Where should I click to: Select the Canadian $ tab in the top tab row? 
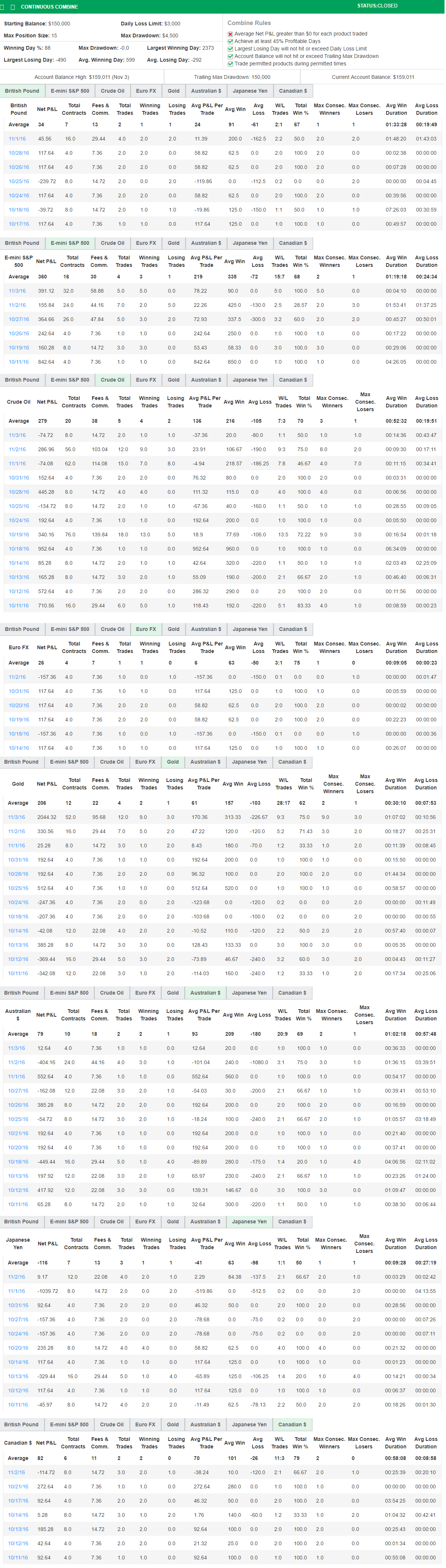[x=293, y=91]
